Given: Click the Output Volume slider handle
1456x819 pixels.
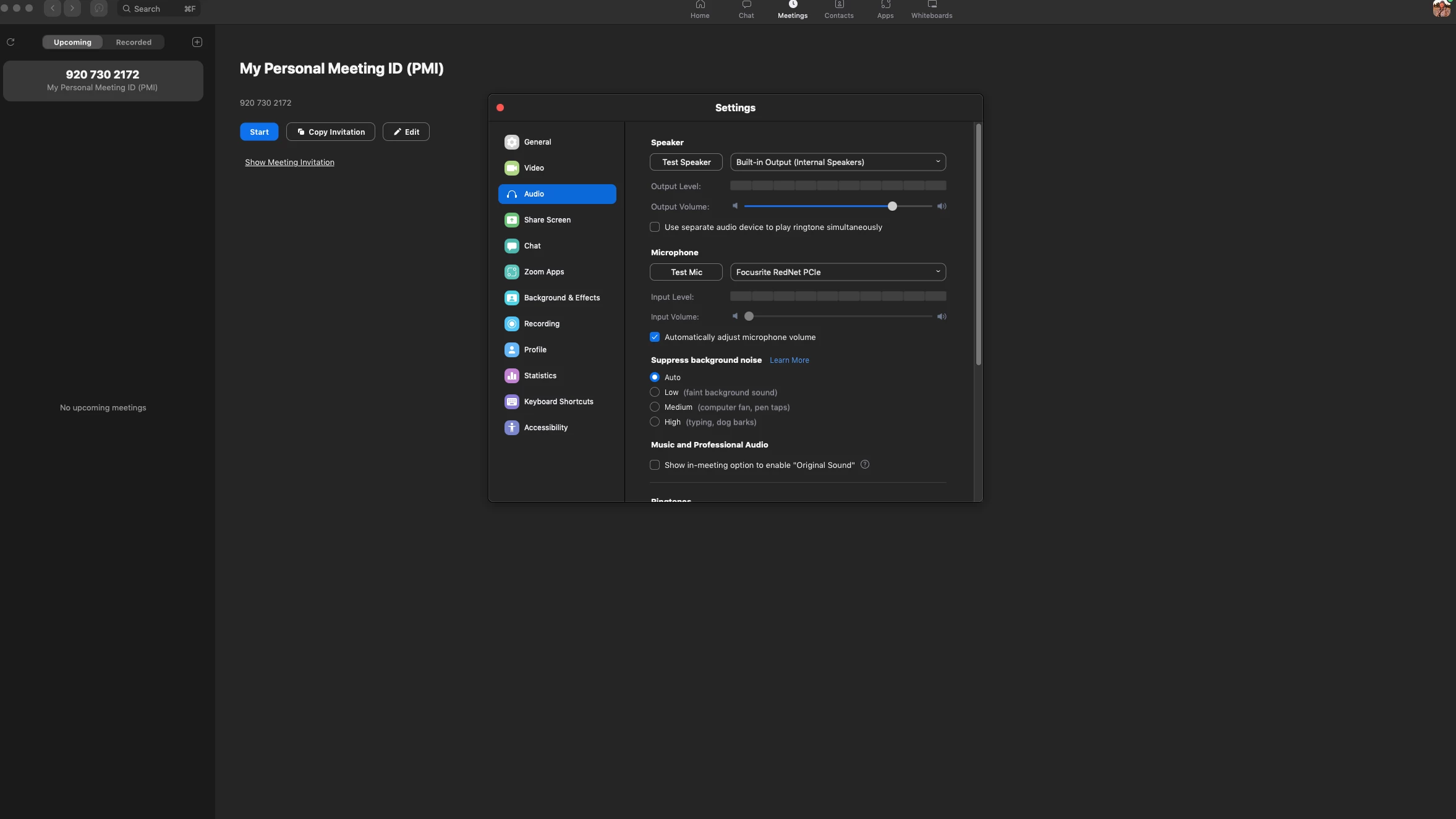Looking at the screenshot, I should (x=892, y=206).
